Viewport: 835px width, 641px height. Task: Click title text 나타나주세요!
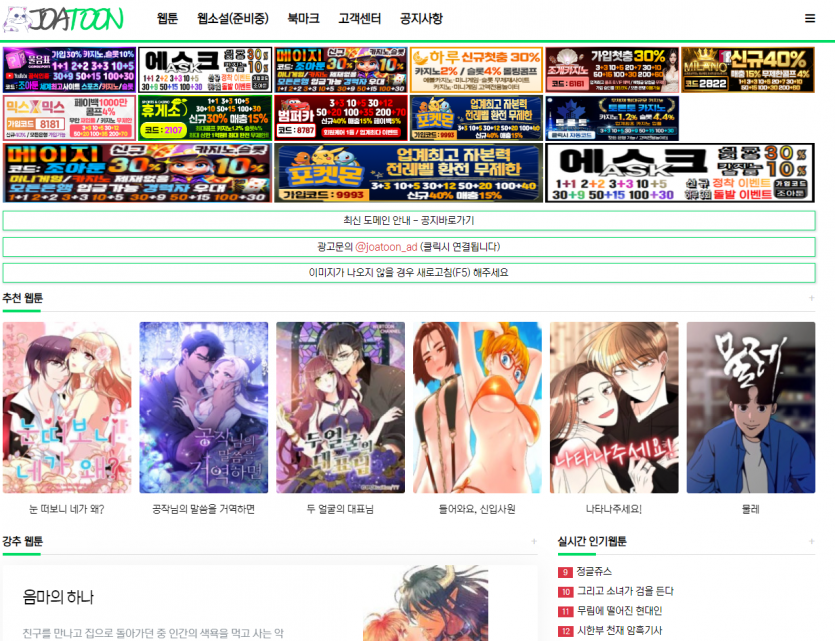coord(614,509)
